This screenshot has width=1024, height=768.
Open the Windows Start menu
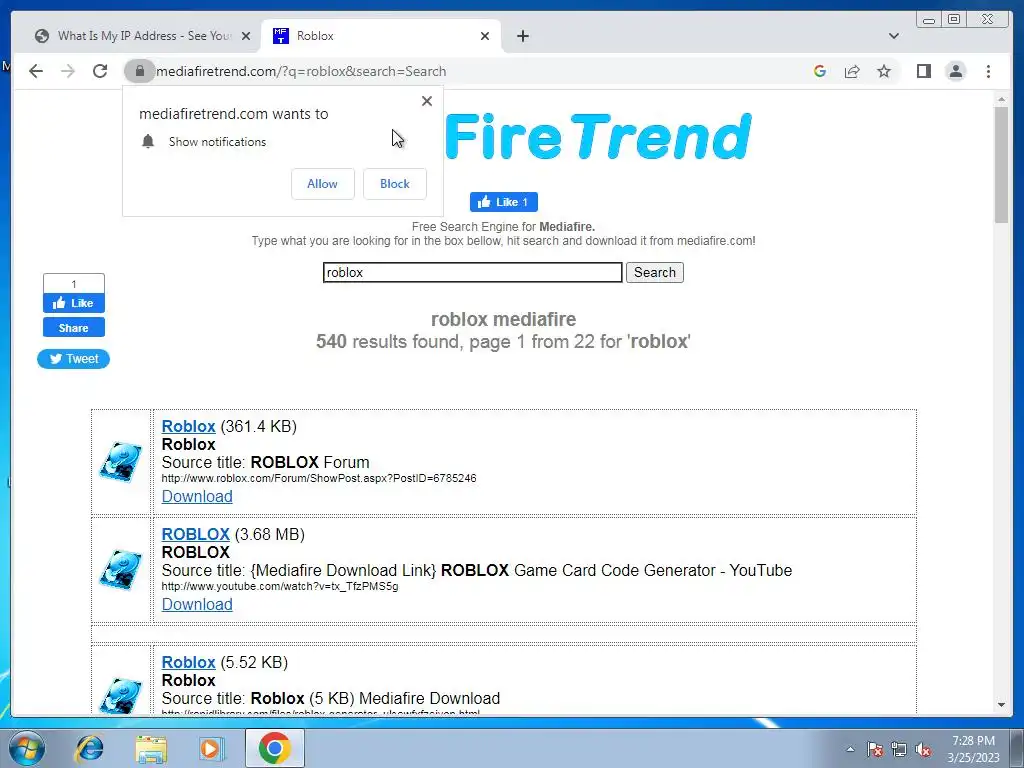point(25,748)
